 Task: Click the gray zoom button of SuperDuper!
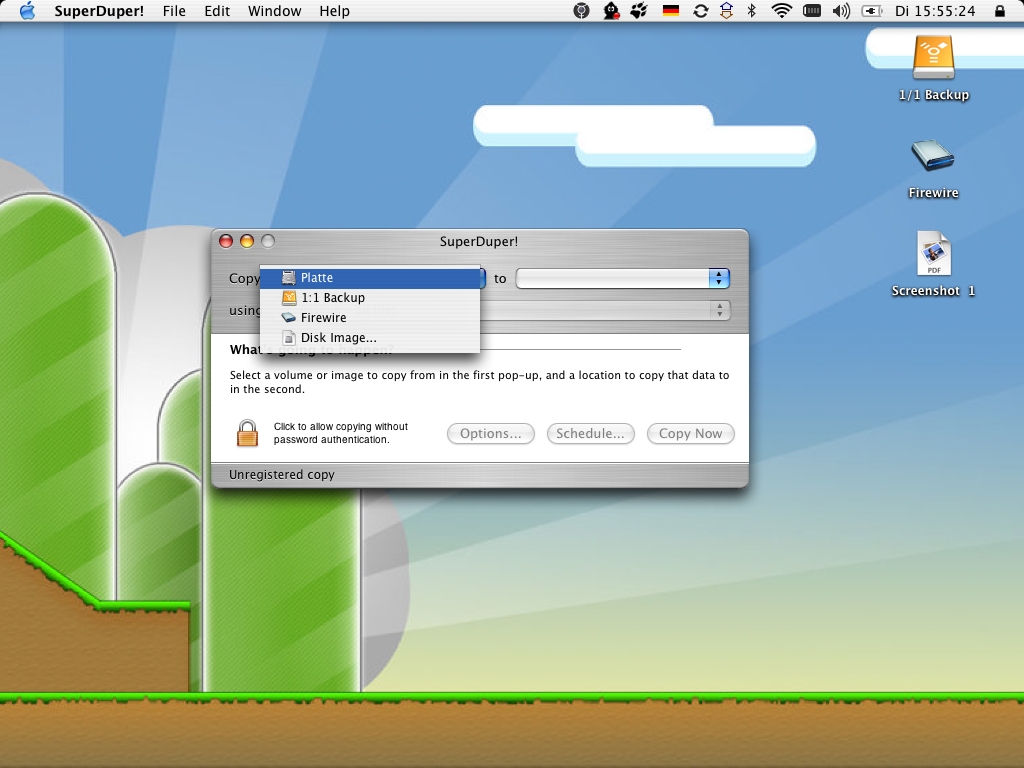click(x=268, y=241)
